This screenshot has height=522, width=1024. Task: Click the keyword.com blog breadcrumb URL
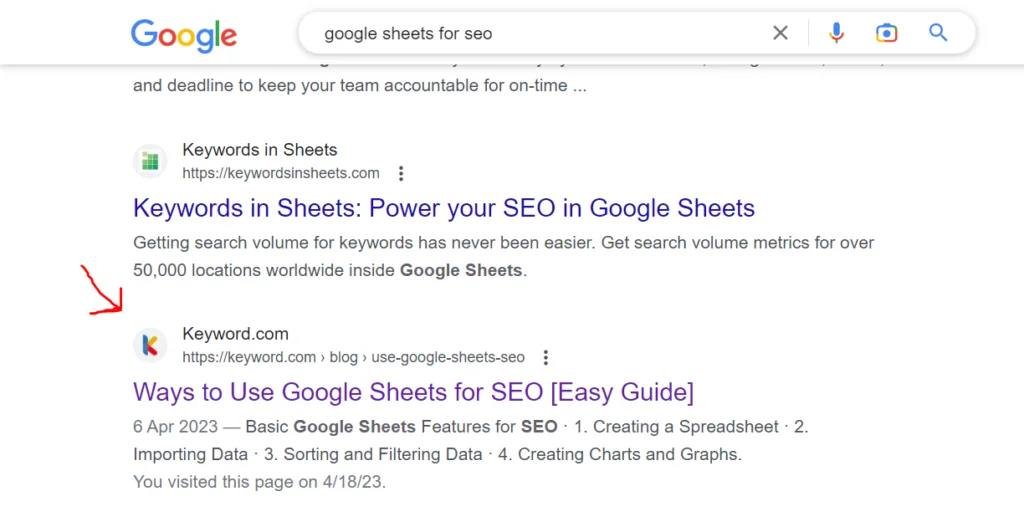pos(353,357)
